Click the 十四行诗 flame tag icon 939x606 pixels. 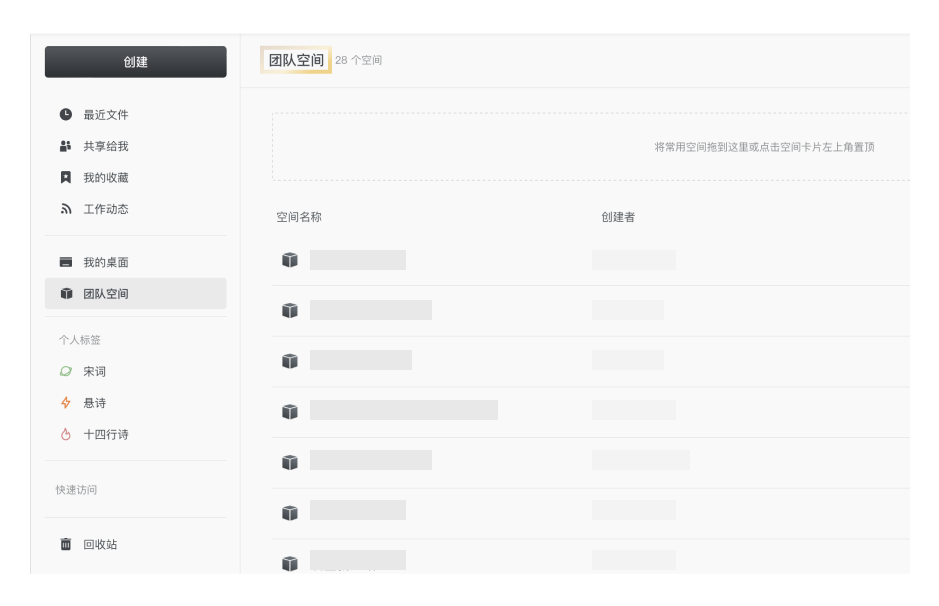66,434
